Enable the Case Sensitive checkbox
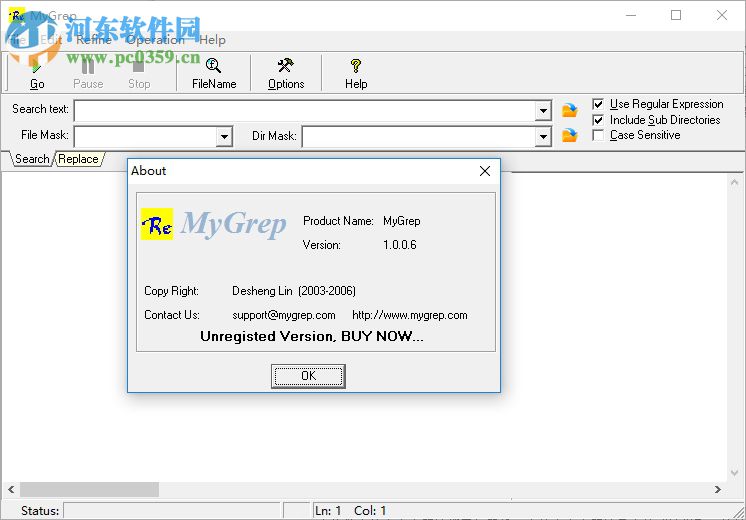Screen dimensions: 746x520 598,135
